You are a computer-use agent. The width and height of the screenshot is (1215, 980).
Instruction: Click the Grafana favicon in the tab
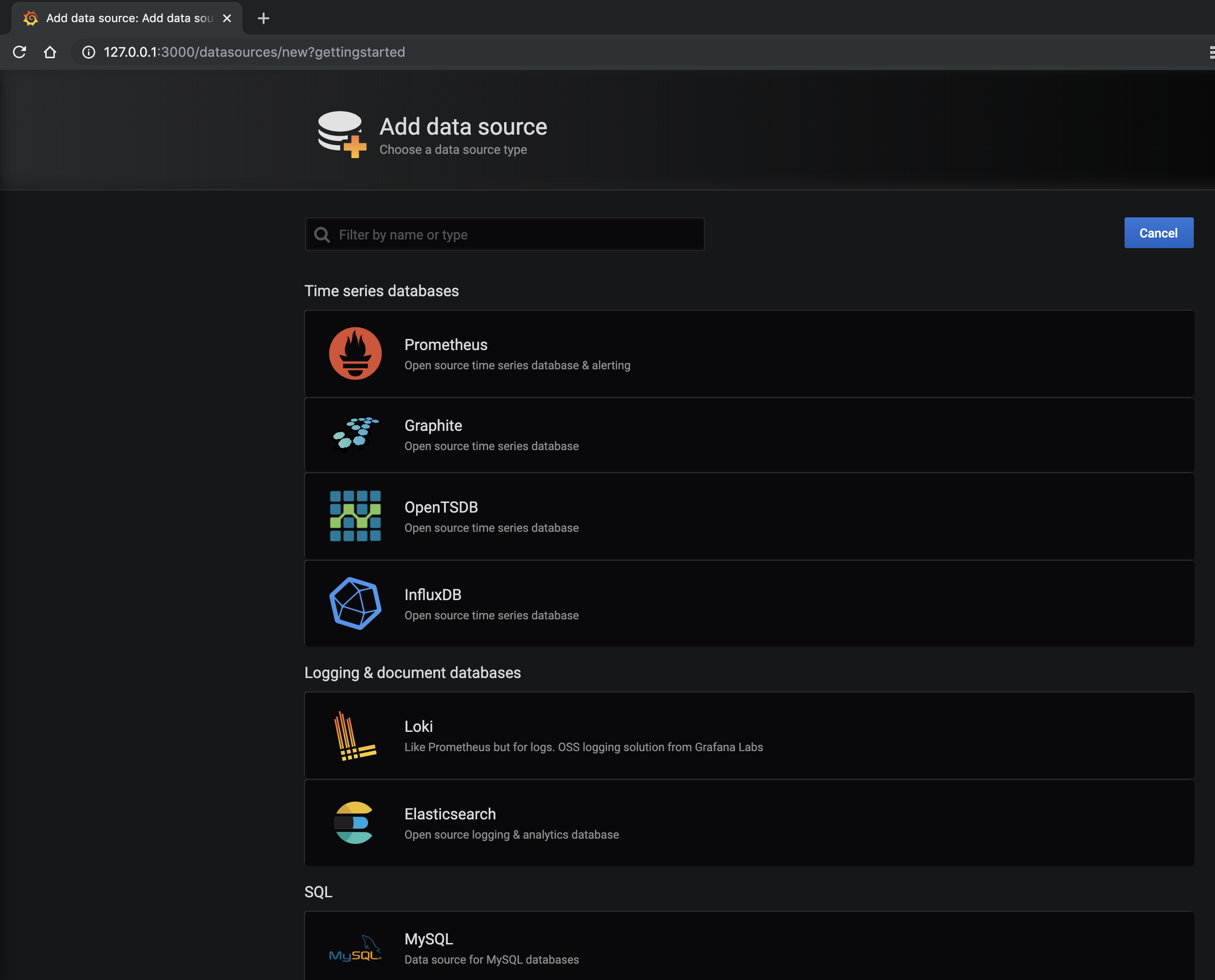[x=31, y=18]
